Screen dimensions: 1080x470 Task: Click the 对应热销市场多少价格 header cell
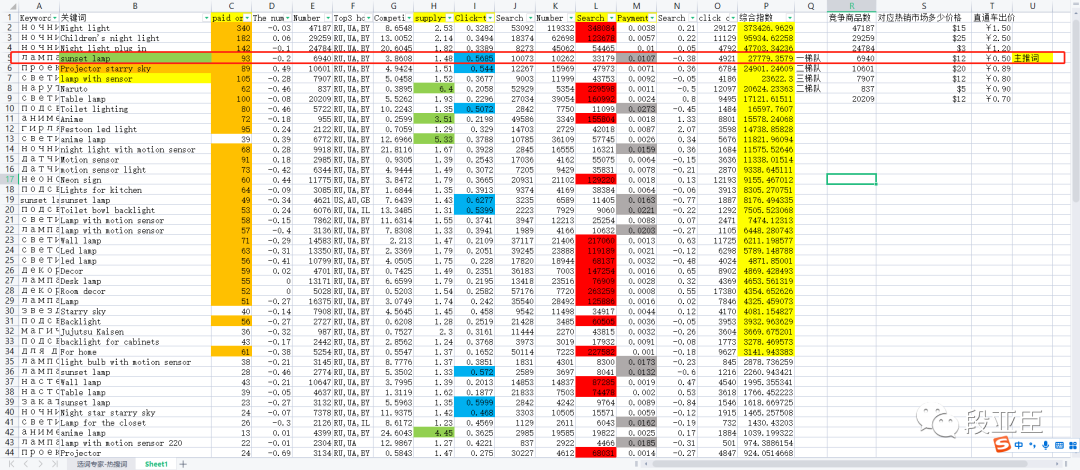click(x=924, y=17)
